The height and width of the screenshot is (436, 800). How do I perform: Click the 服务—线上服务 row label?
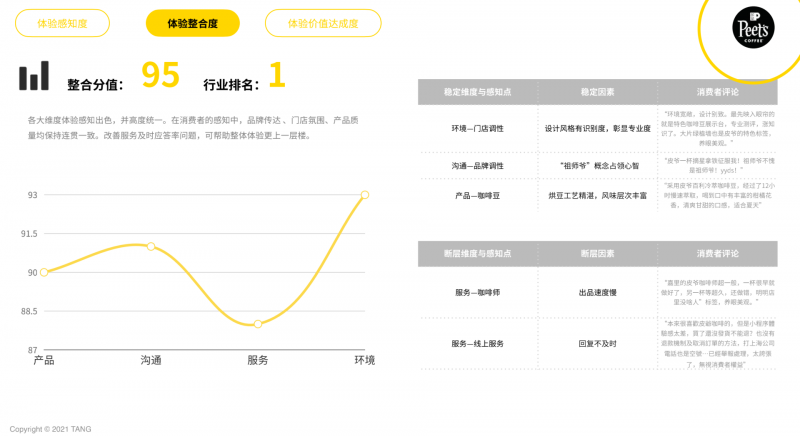click(x=477, y=344)
